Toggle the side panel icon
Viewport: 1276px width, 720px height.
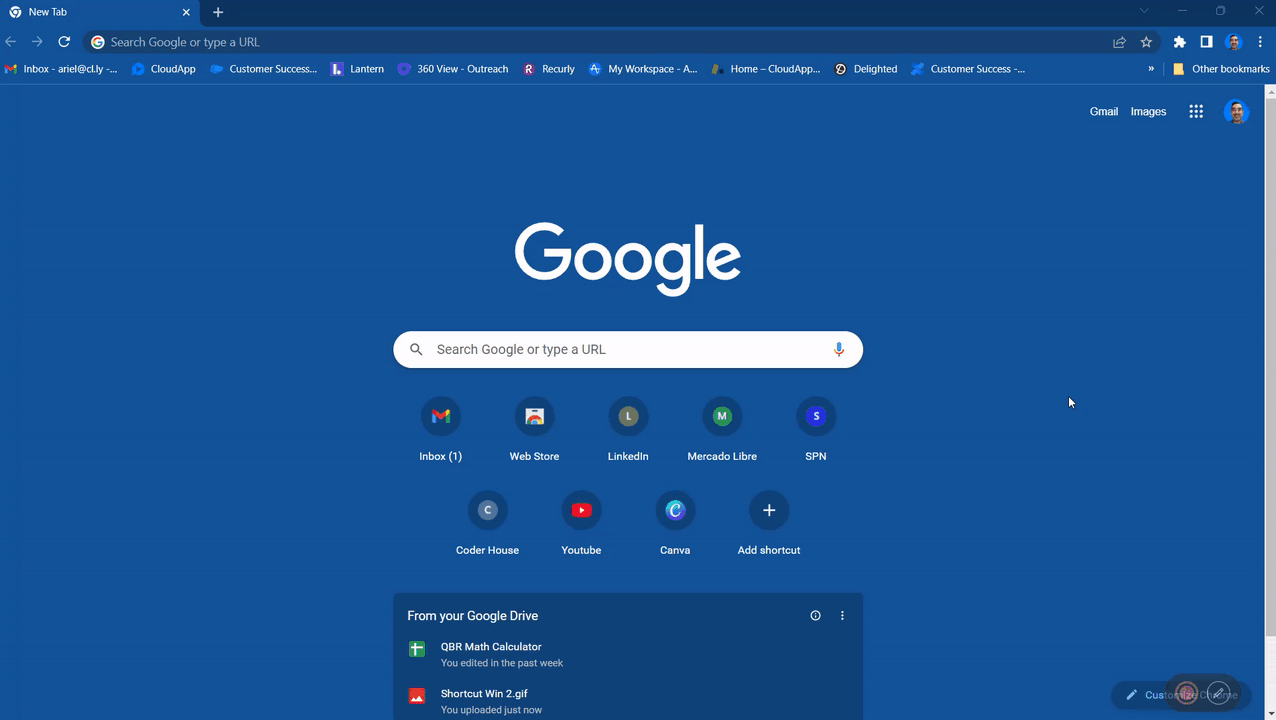[1207, 42]
